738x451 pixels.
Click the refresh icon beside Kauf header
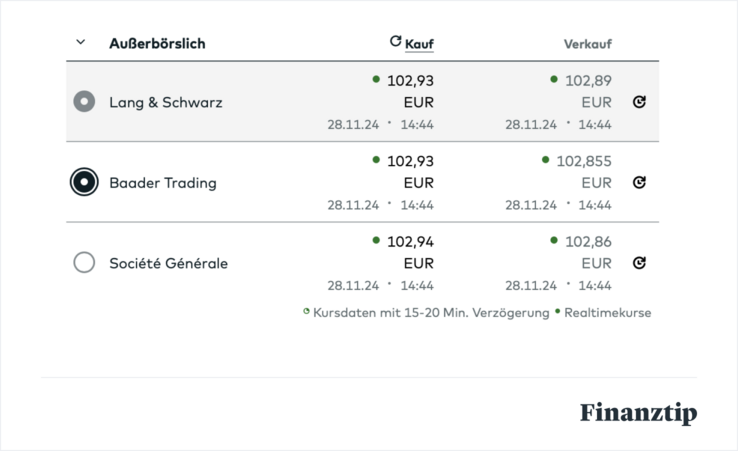[x=396, y=42]
